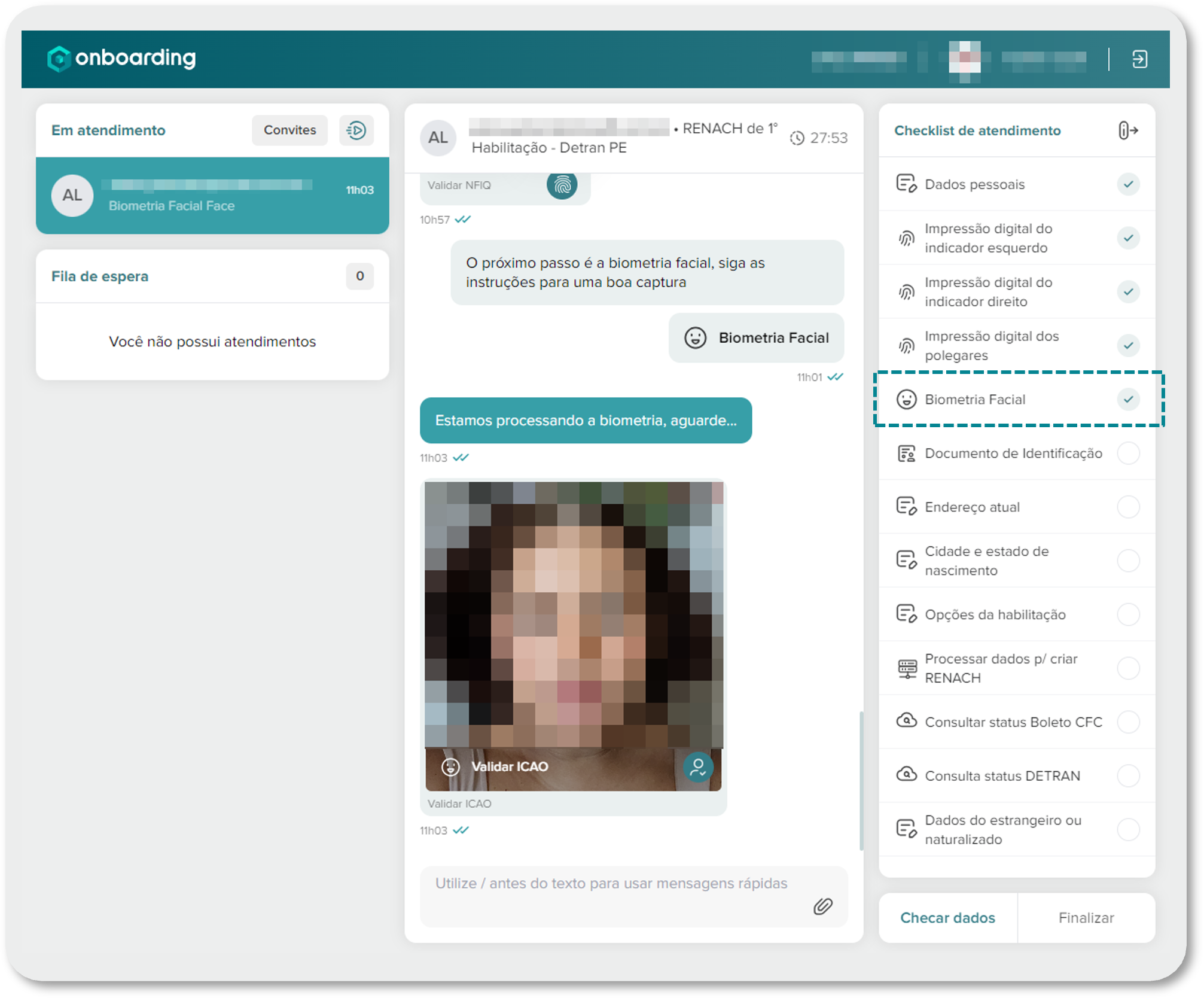Click the Validar ICAO person icon
Screen dimensions: 1204x998
click(x=697, y=766)
